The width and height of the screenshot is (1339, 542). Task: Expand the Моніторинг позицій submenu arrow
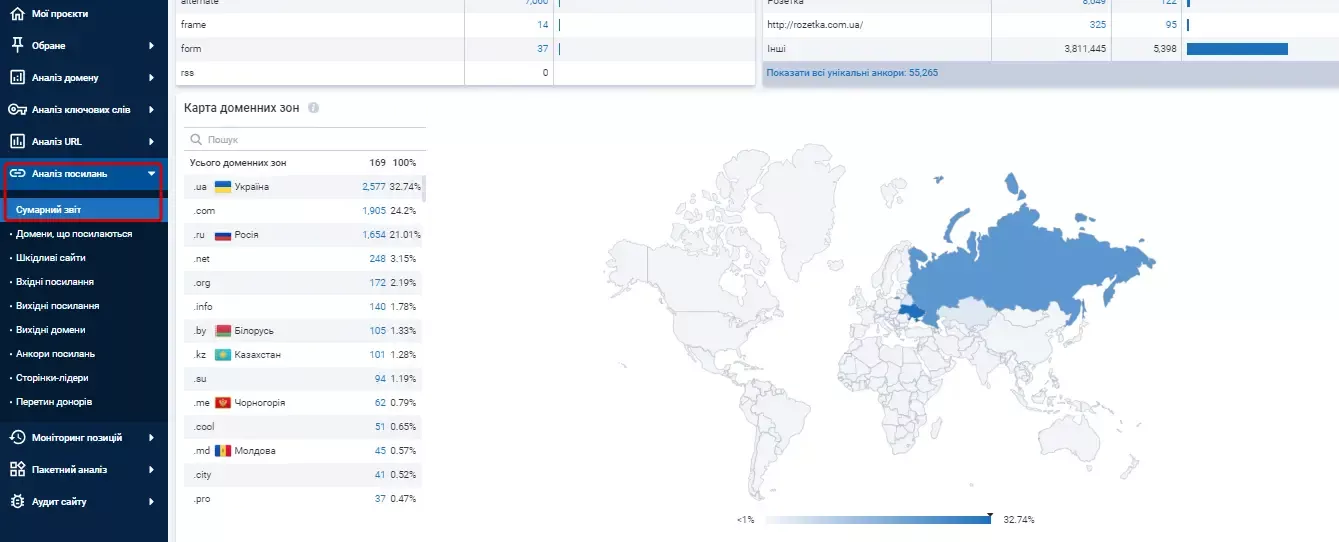(151, 437)
